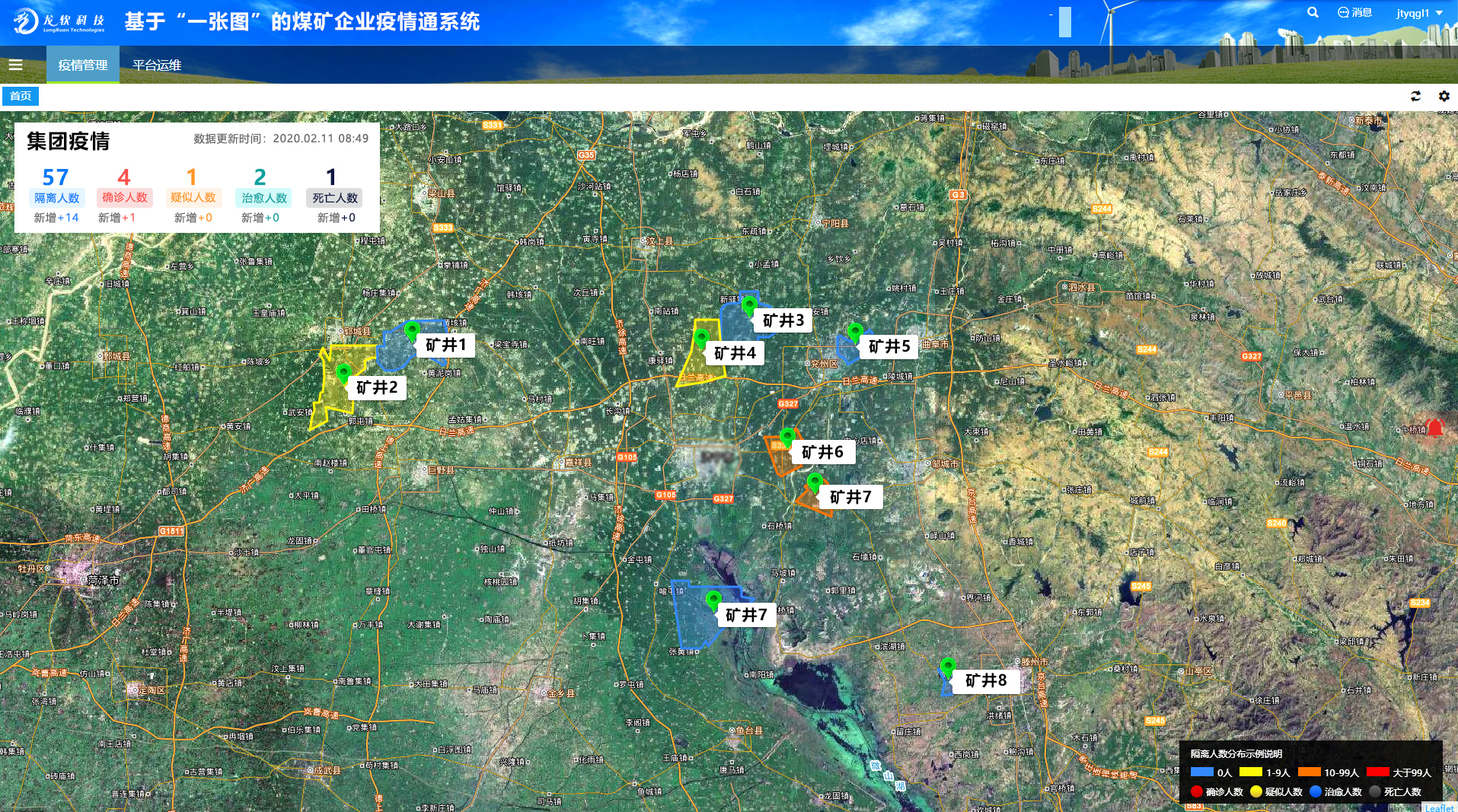Click the 矿井3 marker on the map

point(751,304)
